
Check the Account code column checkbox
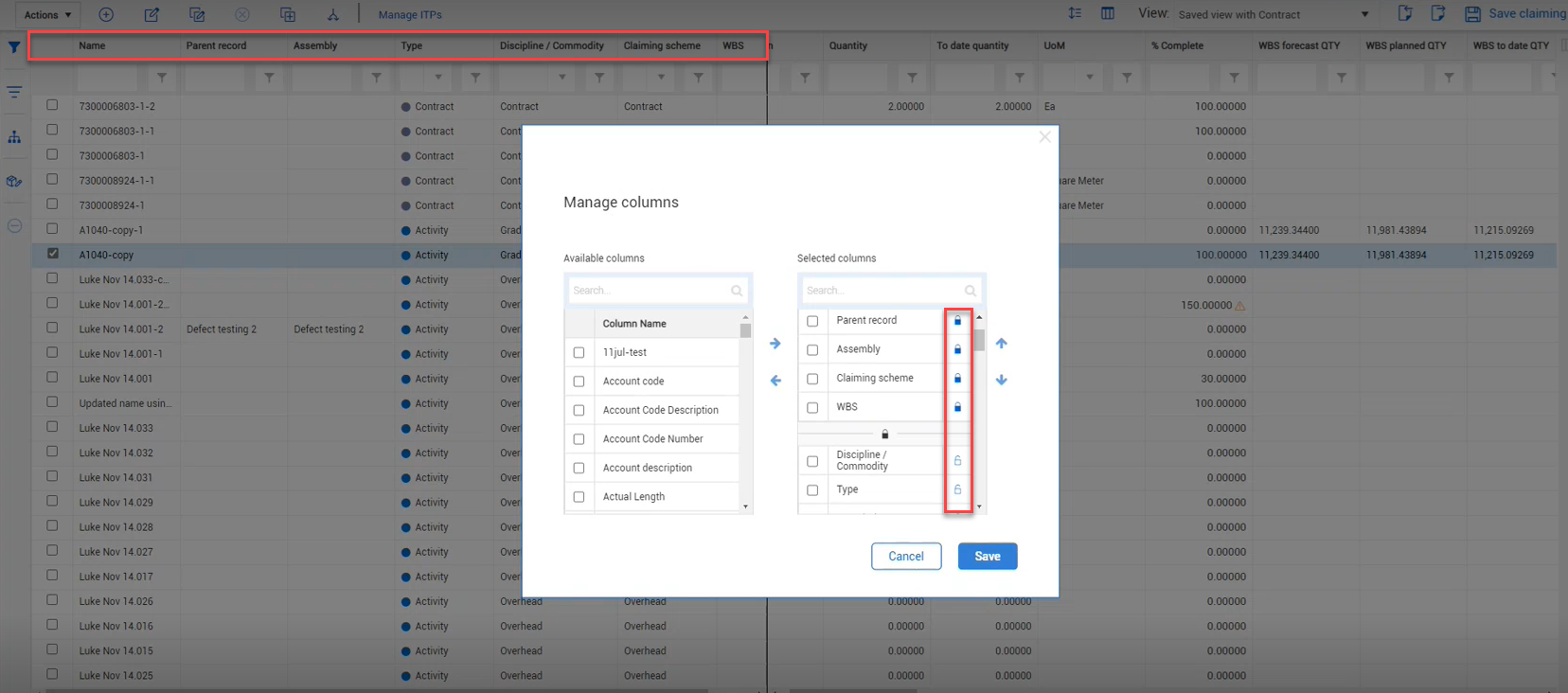tap(579, 382)
